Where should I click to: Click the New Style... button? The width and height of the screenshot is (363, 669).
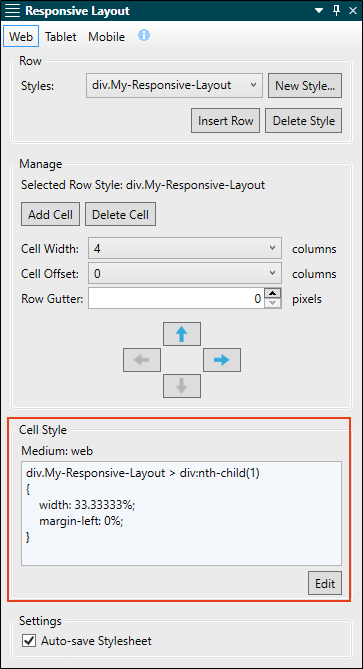(x=305, y=85)
